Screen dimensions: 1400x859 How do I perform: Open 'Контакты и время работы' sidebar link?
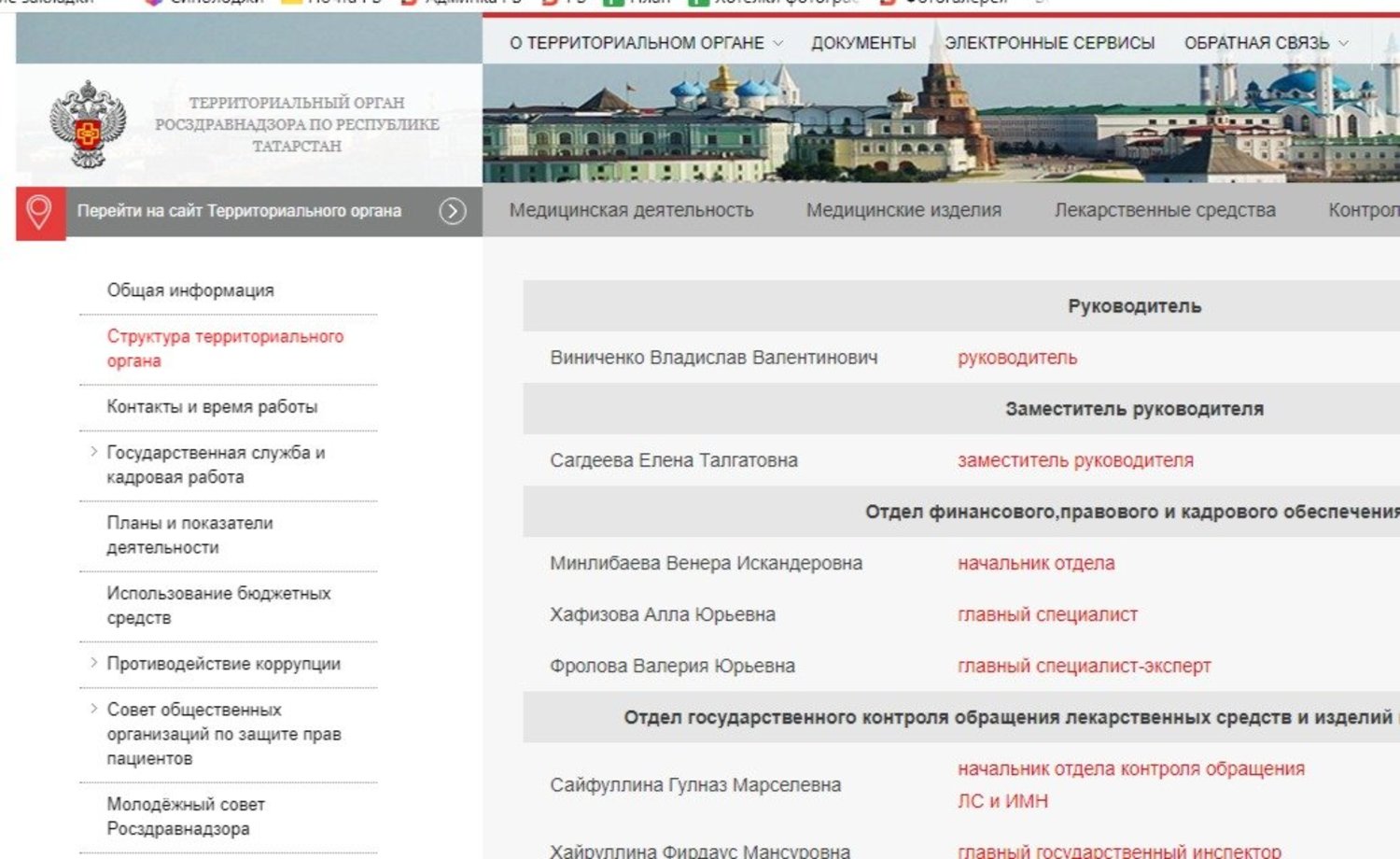point(212,407)
